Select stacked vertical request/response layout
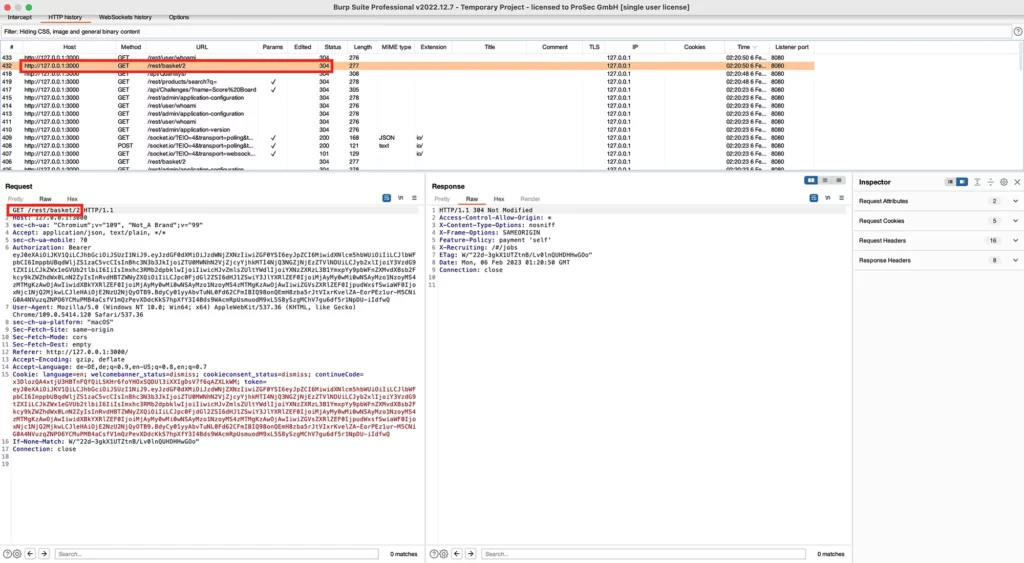 coord(825,180)
